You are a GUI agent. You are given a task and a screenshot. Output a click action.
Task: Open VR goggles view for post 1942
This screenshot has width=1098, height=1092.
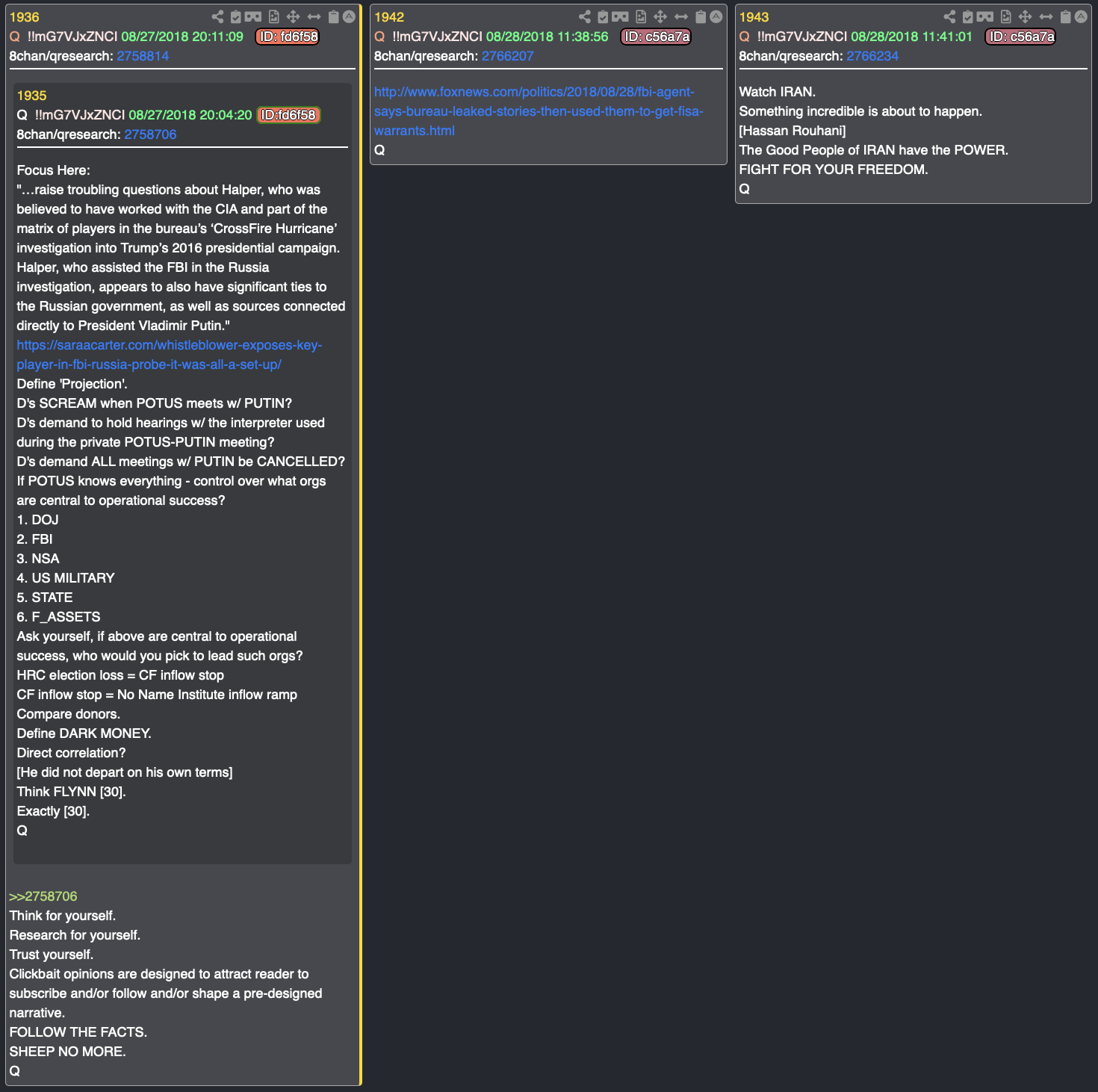pos(620,16)
